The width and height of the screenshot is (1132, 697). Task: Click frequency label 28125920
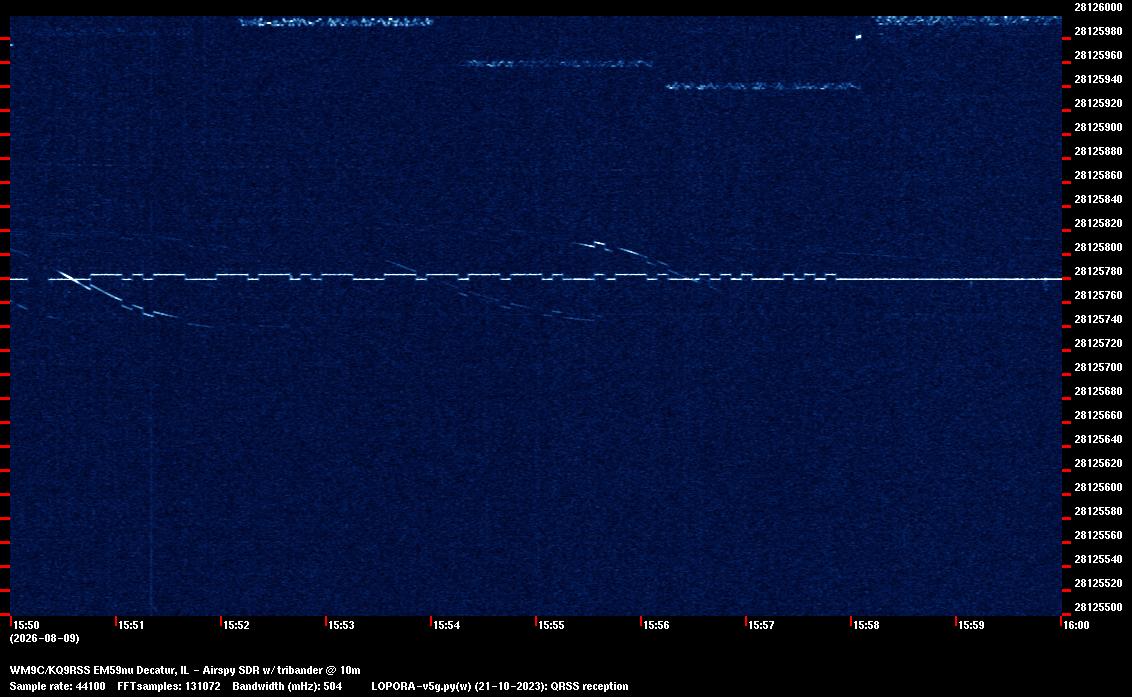coord(1098,103)
